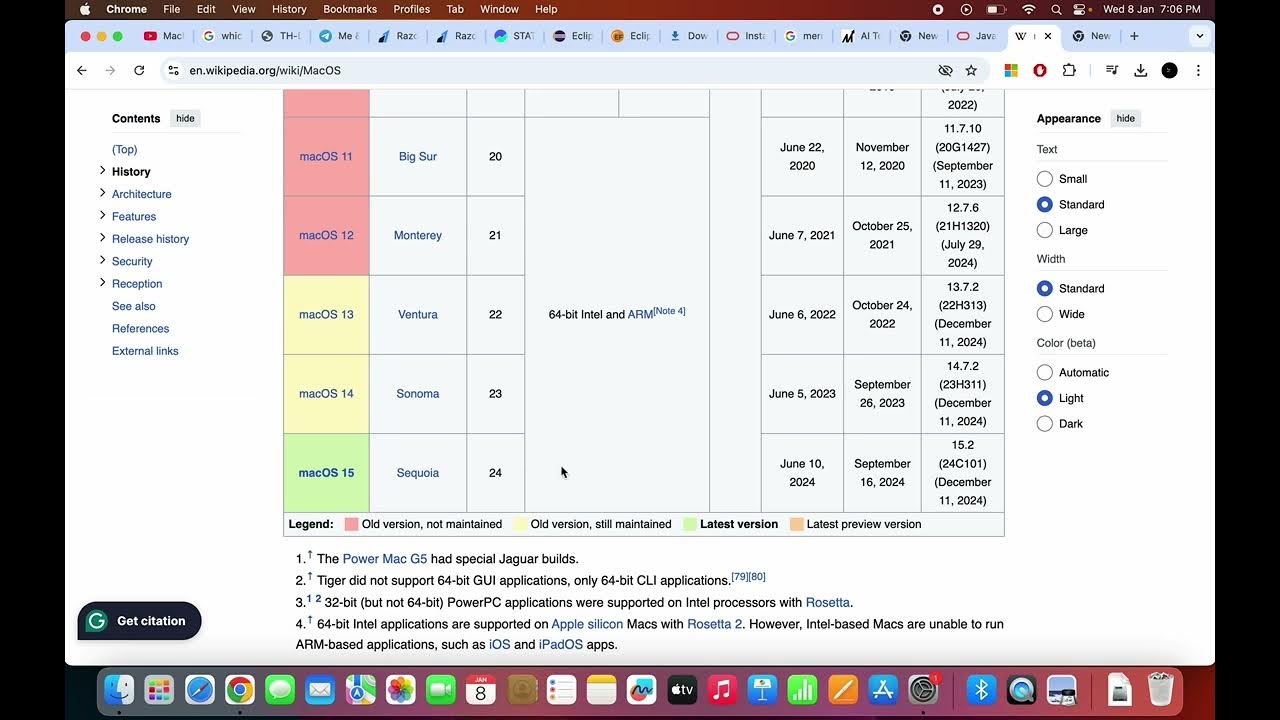Go to External links section
The height and width of the screenshot is (720, 1280).
click(145, 351)
